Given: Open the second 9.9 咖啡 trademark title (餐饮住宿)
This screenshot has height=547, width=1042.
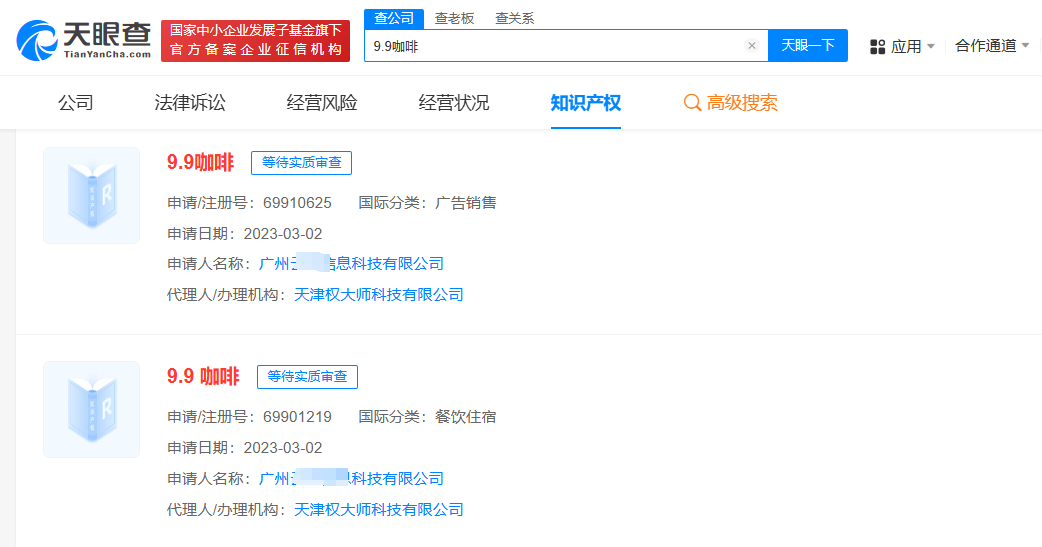Looking at the screenshot, I should click(203, 377).
